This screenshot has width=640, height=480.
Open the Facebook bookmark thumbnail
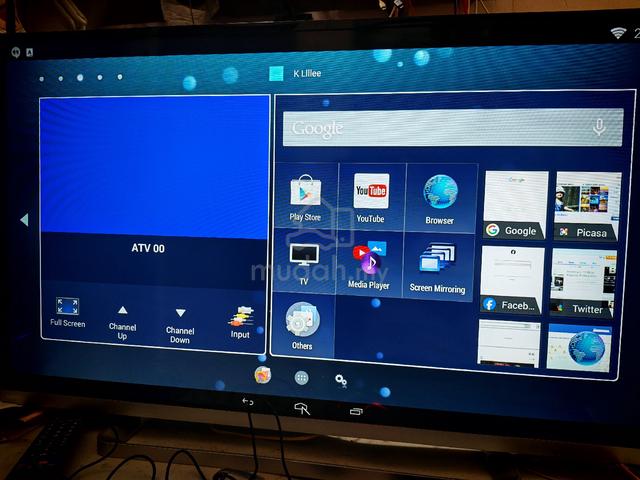(x=512, y=280)
